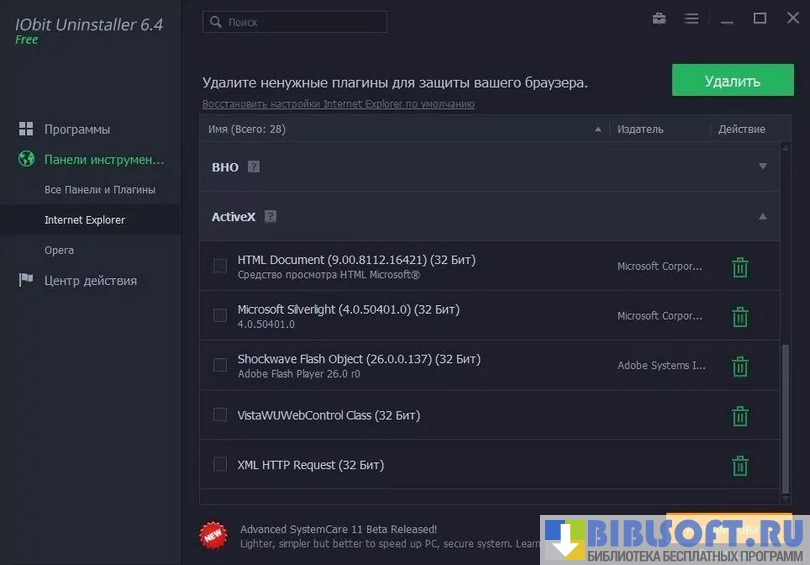Expand the BHO section arrow
Viewport: 810px width, 565px height.
click(x=763, y=167)
